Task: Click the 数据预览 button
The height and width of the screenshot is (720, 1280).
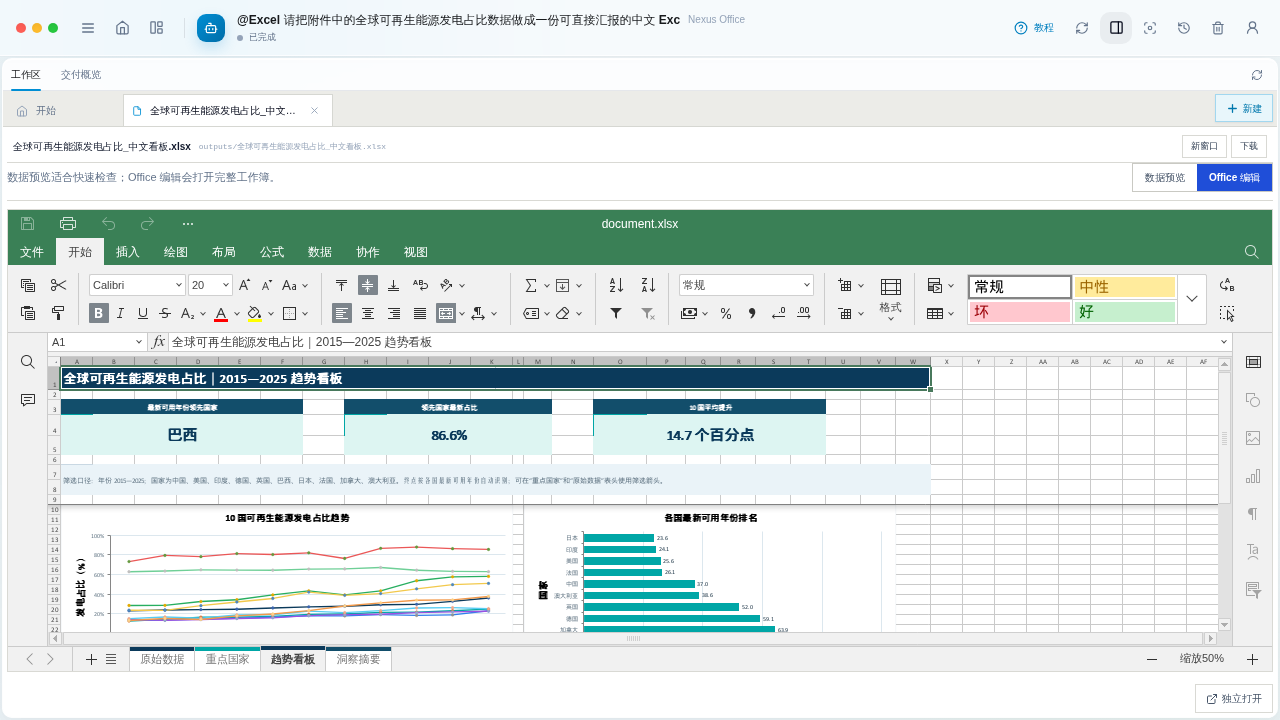Action: [x=1165, y=177]
